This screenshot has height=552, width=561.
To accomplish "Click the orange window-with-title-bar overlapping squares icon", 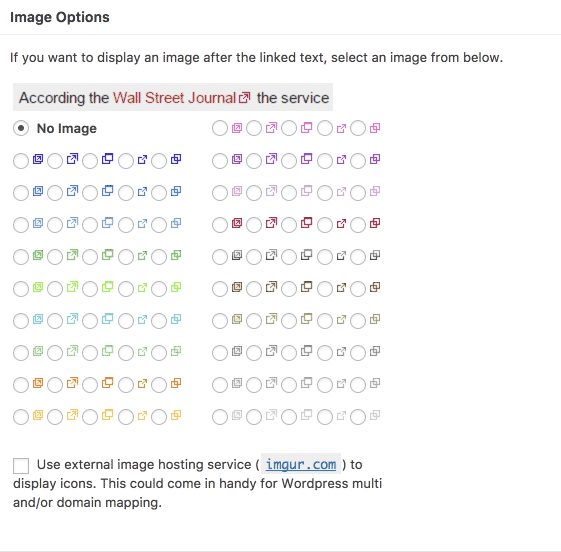I will tap(107, 383).
